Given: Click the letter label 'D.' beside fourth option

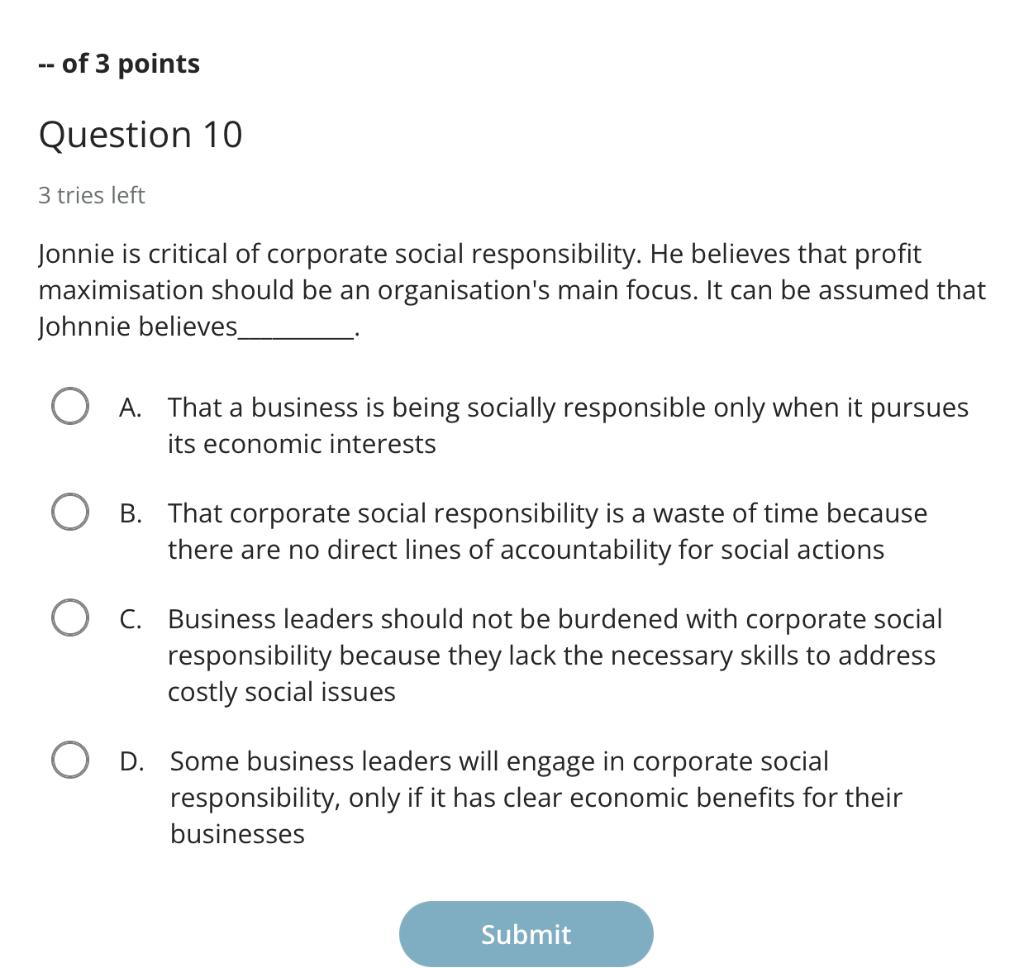Looking at the screenshot, I should (x=130, y=761).
